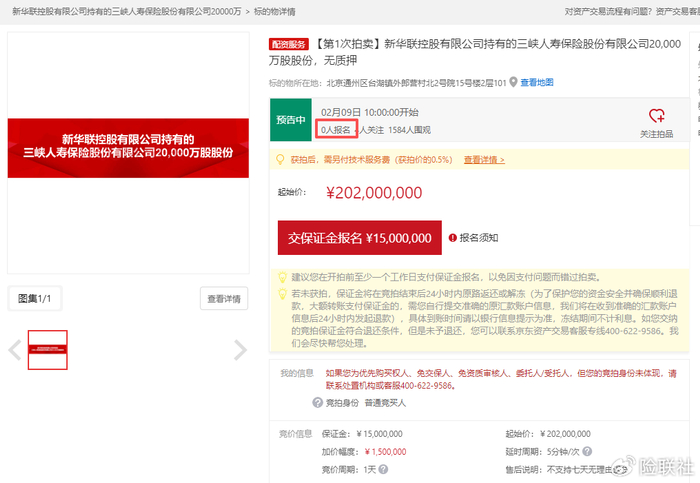Screen dimensions: 700x483
Task: Click the 关注拍品 label
Action: click(656, 134)
